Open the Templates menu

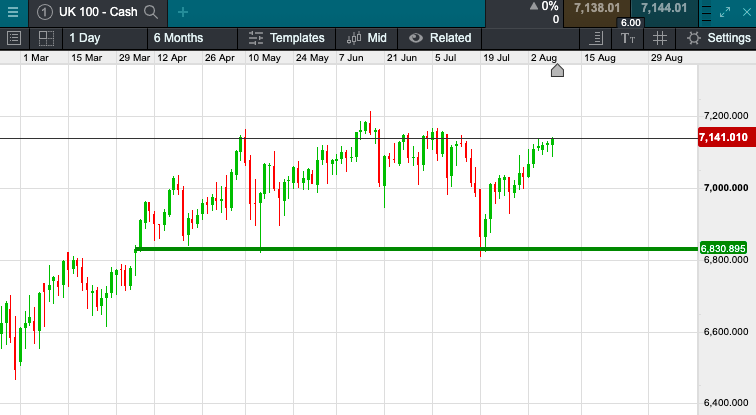click(x=286, y=38)
